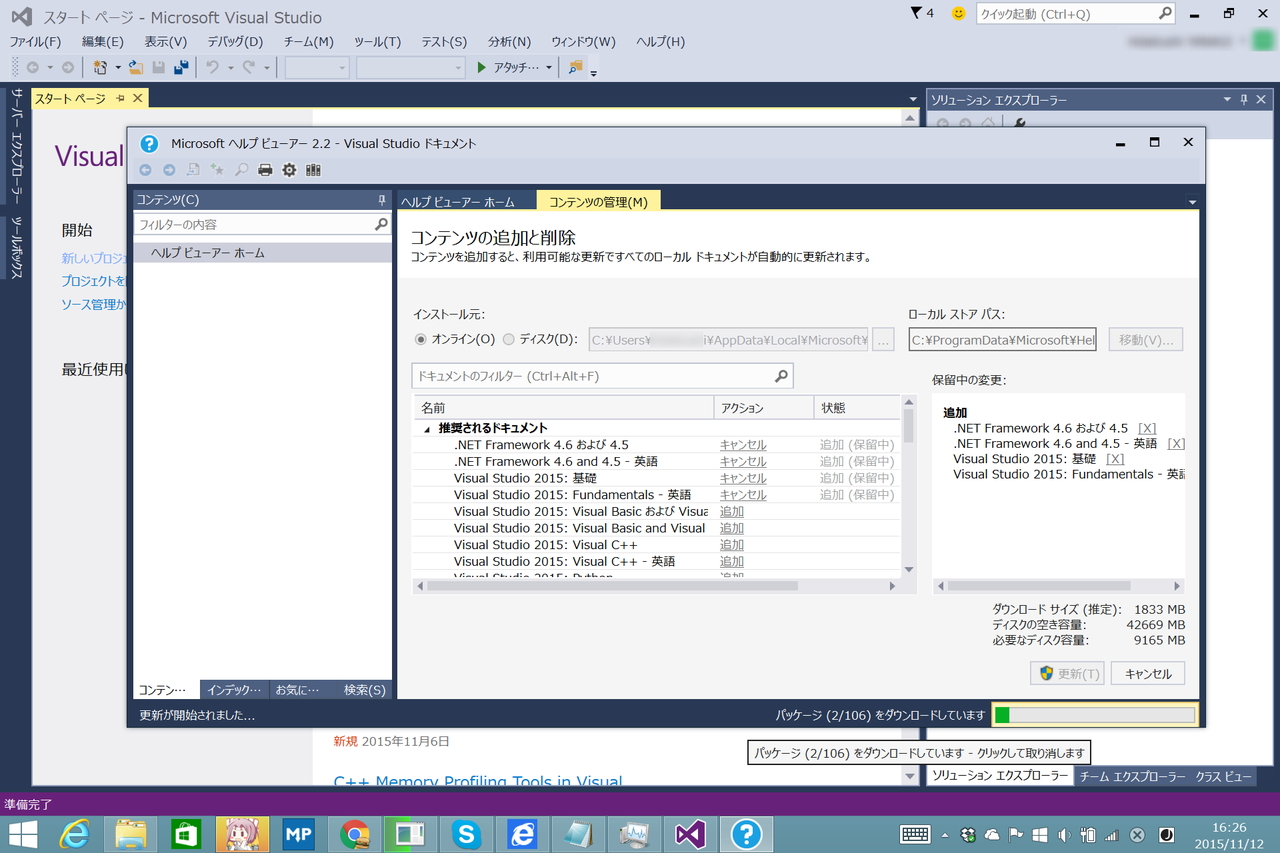Click the package download progress bar

tap(1093, 714)
